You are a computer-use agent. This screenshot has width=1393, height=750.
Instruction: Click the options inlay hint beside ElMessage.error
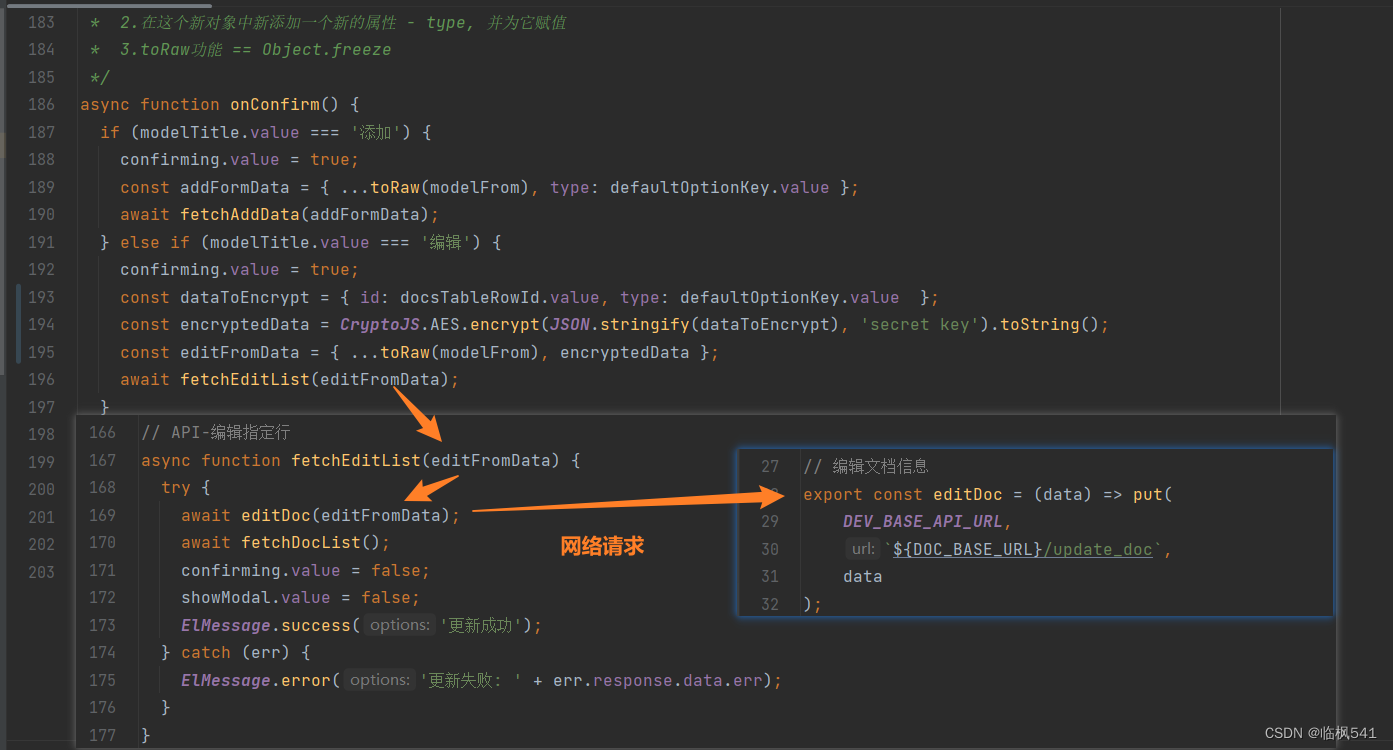[378, 679]
